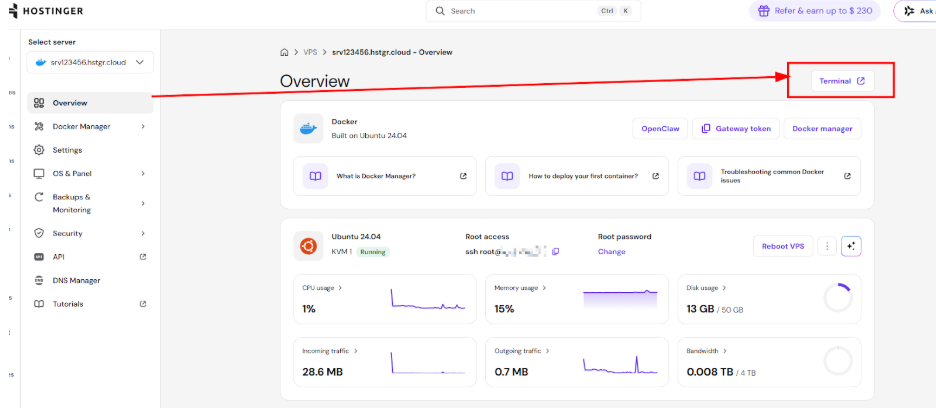
Task: Open the server selector dropdown
Action: tap(90, 62)
